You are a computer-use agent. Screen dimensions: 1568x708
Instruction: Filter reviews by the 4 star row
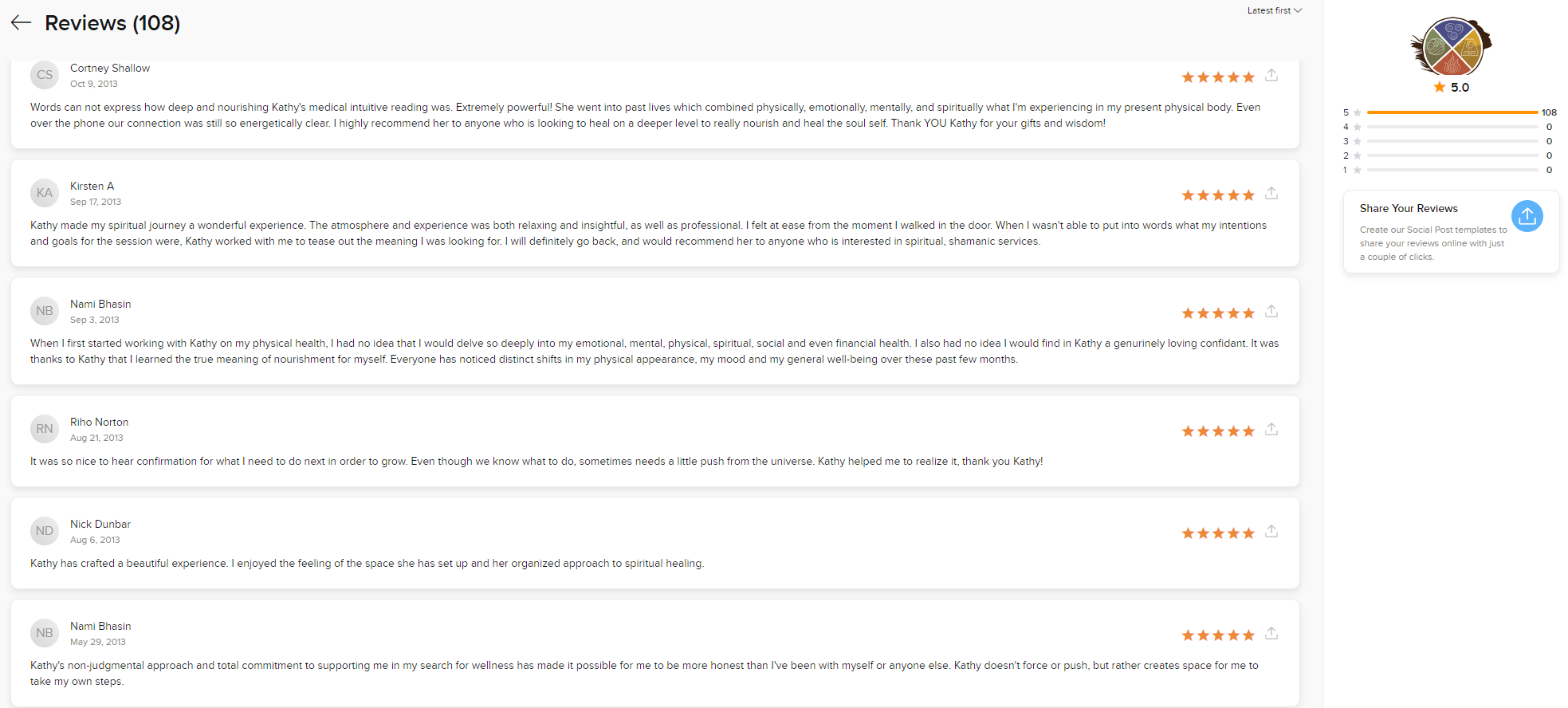click(1449, 127)
